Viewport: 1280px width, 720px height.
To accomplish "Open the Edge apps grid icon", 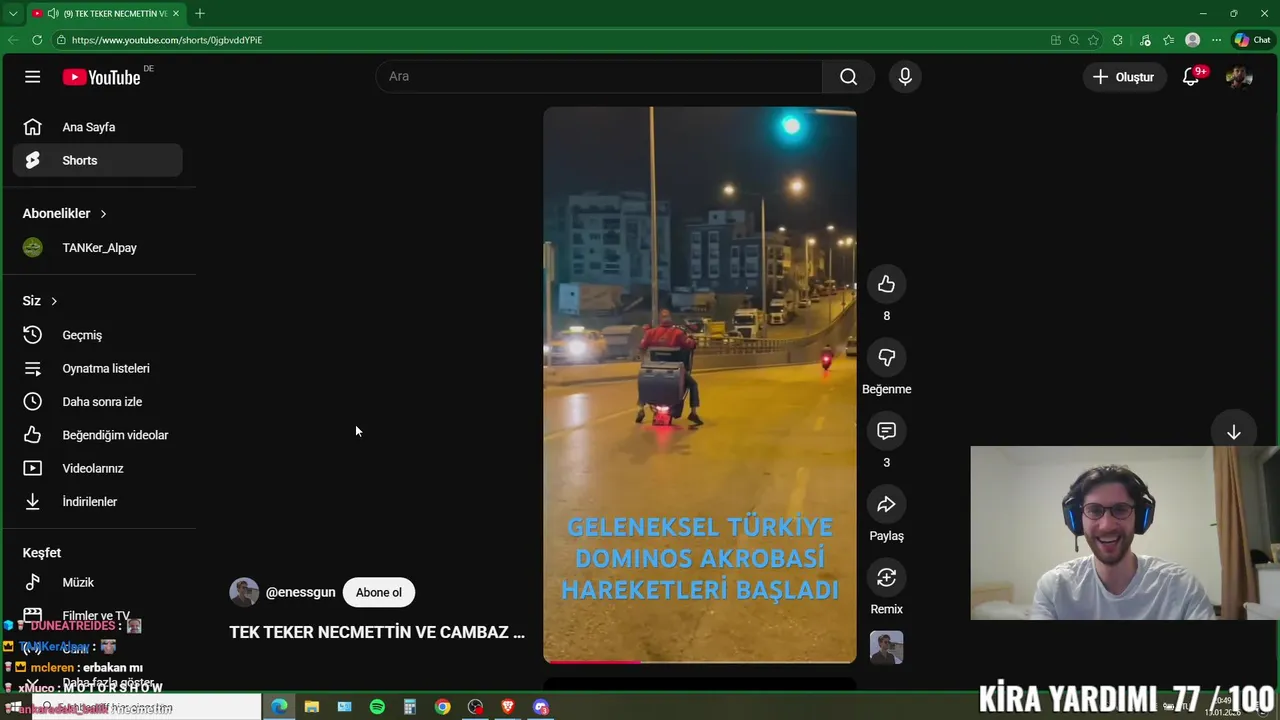I will click(1055, 40).
